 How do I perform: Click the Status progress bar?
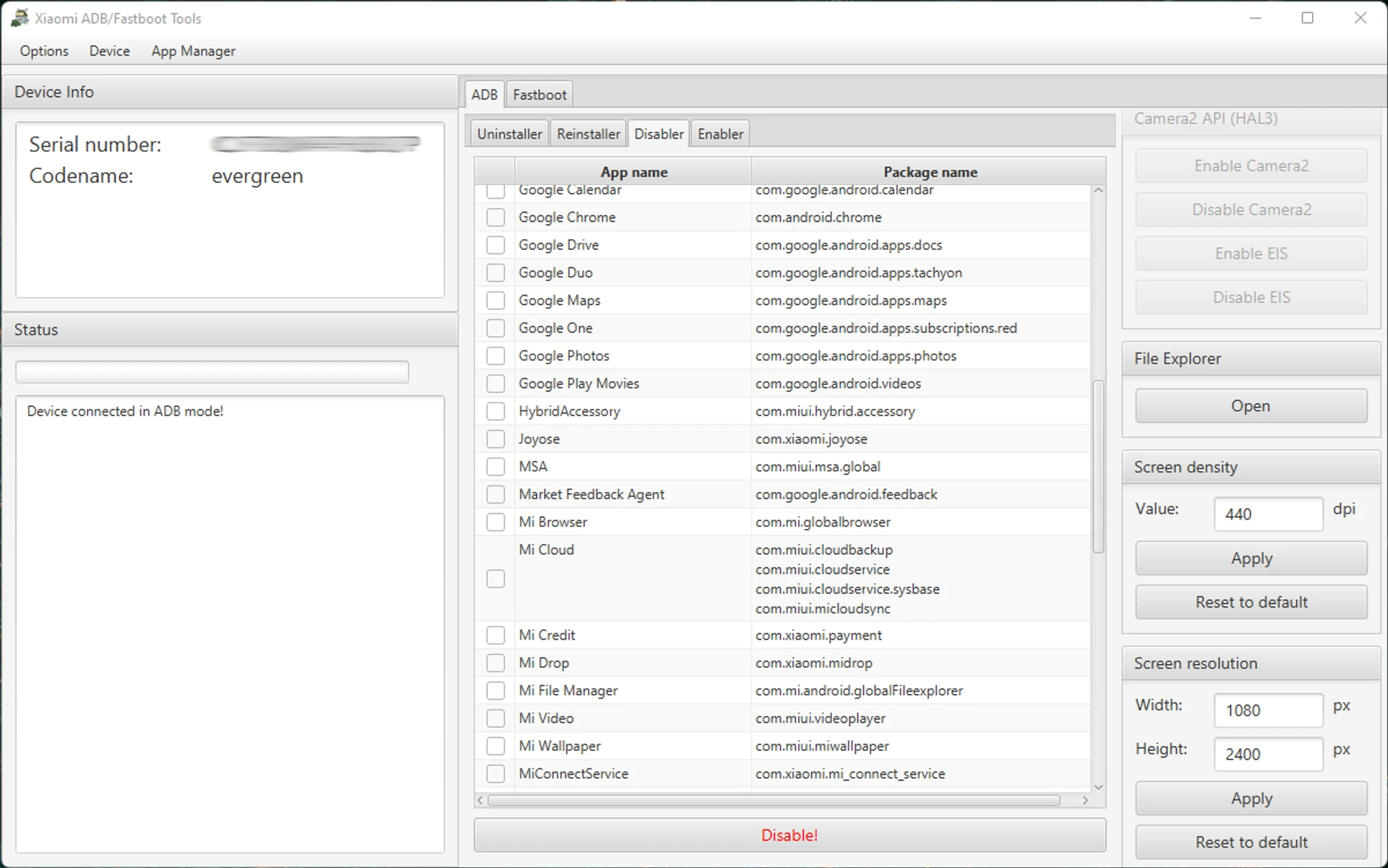click(x=212, y=372)
